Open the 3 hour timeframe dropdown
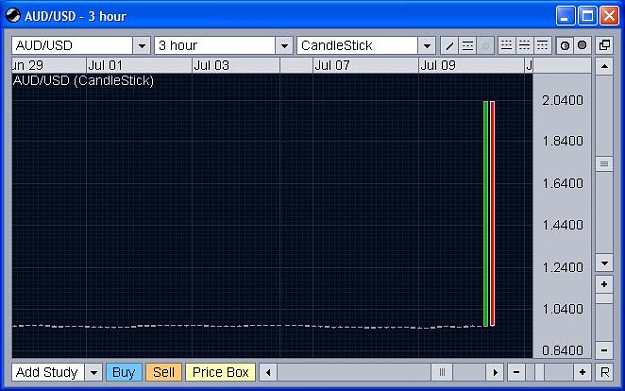The image size is (625, 391). tap(284, 46)
